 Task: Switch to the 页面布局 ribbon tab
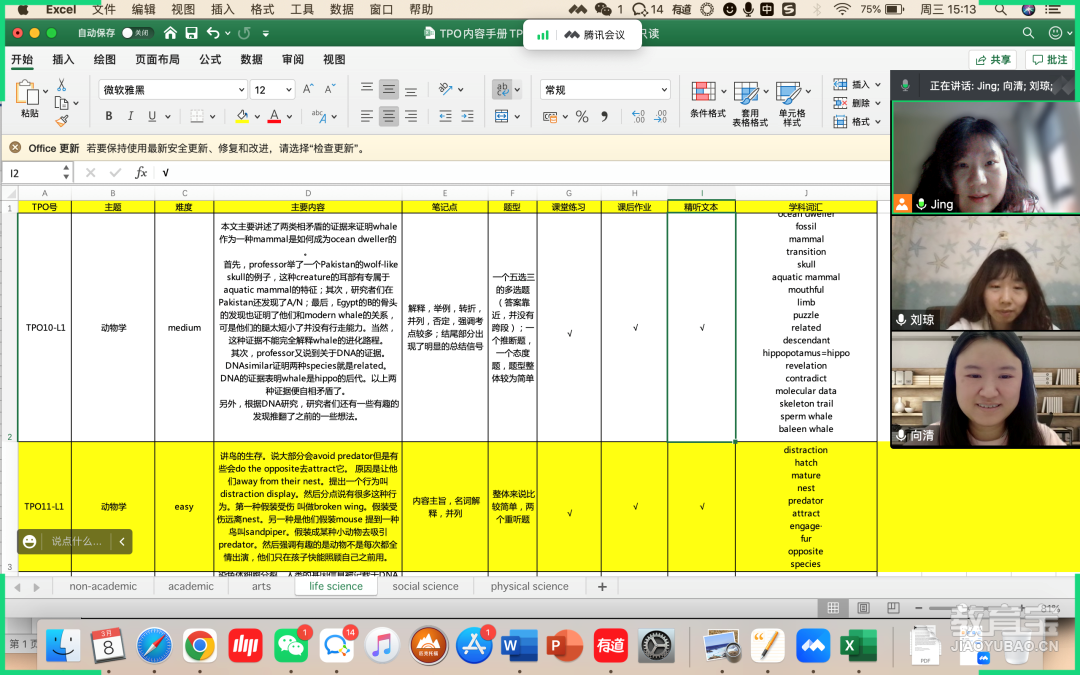[157, 59]
